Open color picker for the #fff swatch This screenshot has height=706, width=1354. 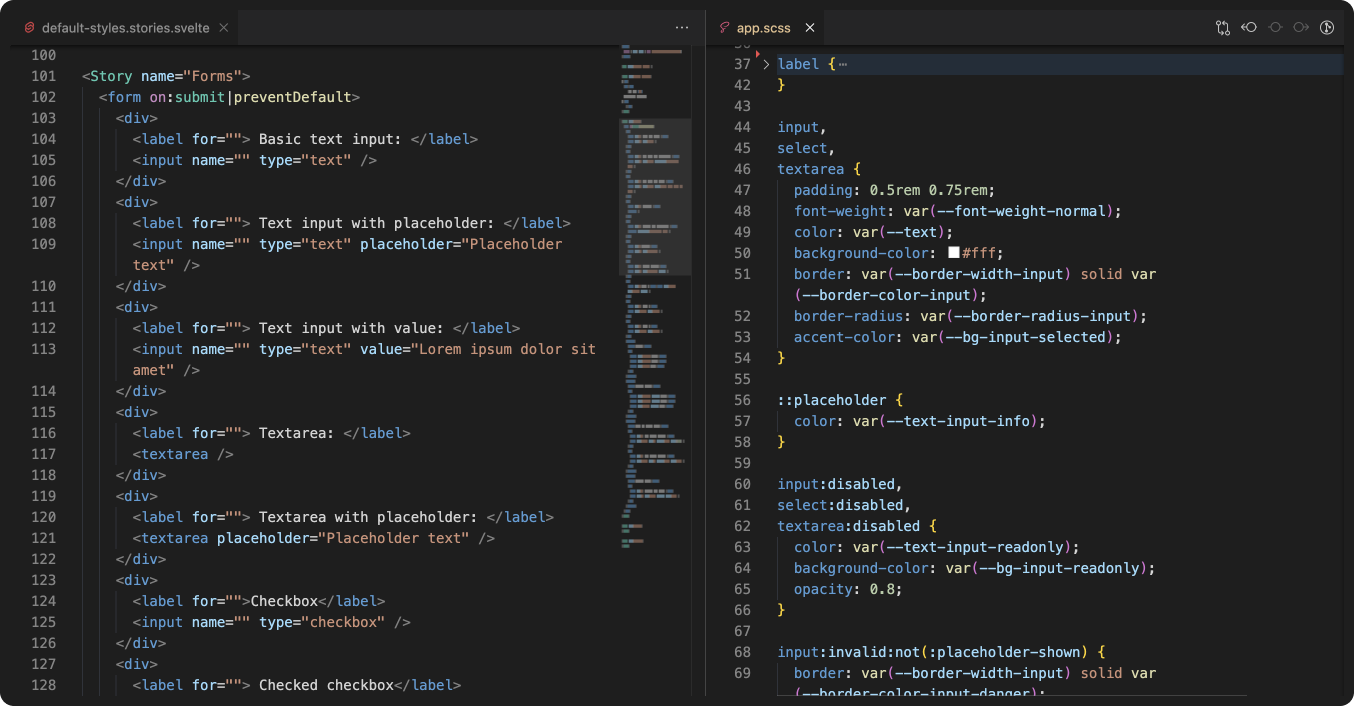[x=953, y=253]
